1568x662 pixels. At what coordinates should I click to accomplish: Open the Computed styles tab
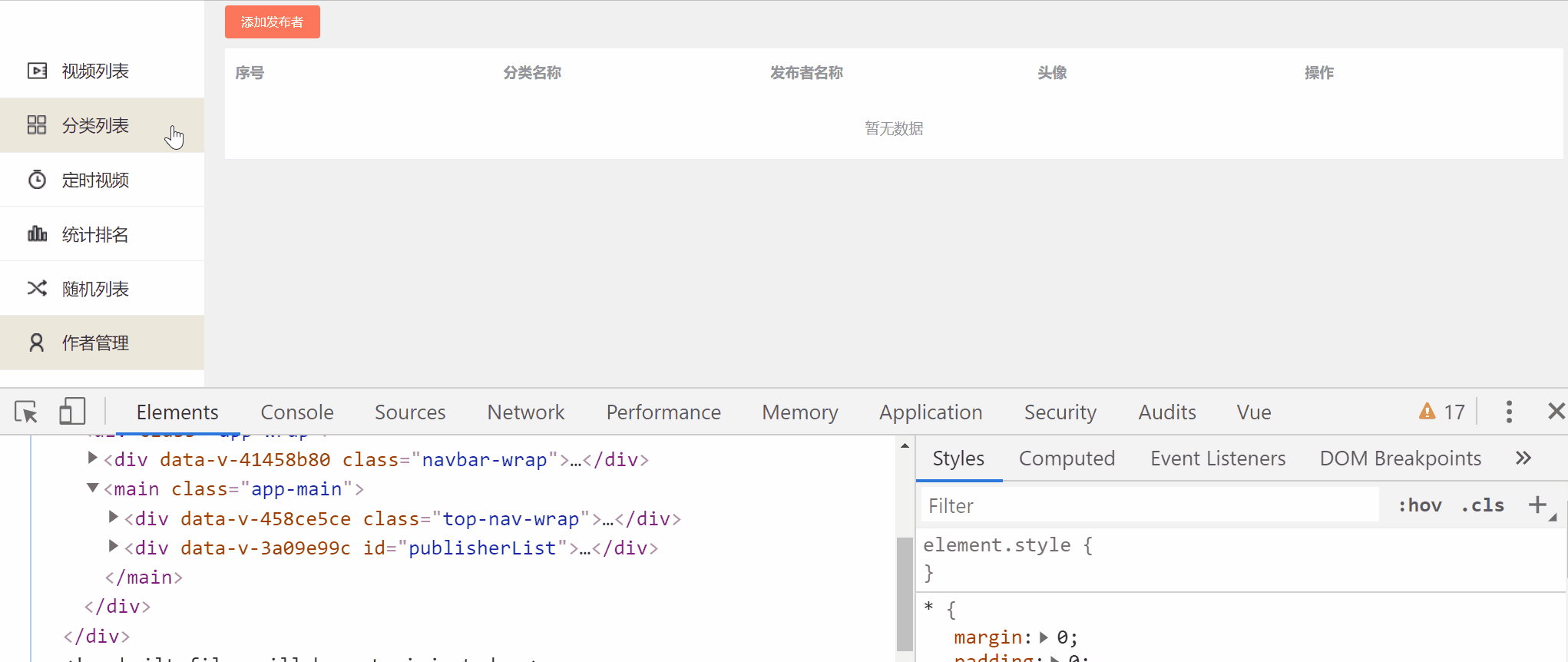pos(1066,458)
